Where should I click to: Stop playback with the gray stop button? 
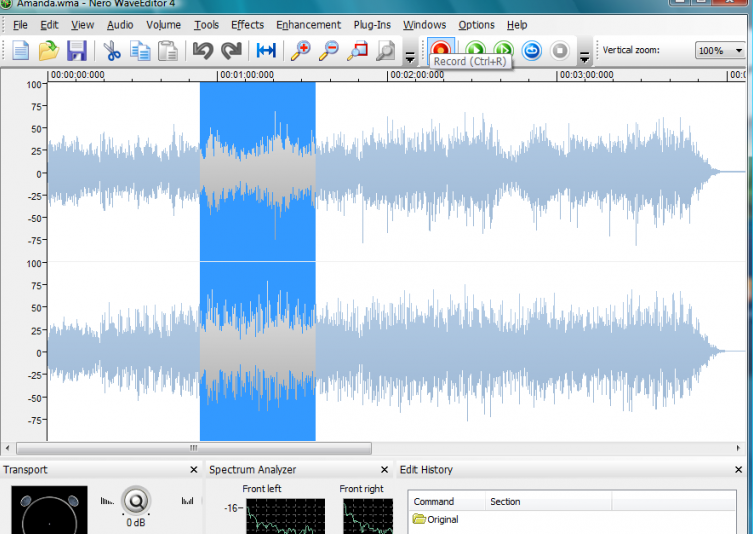click(x=559, y=50)
